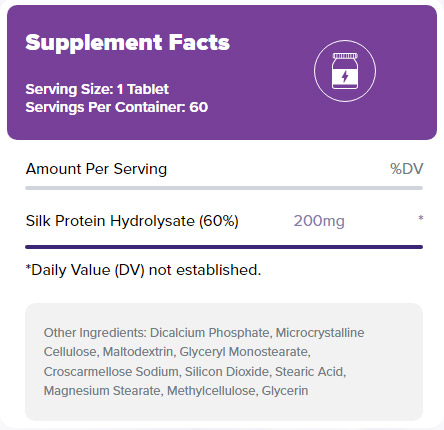
Task: Click the asterisk in the %DV column
Action: (421, 218)
